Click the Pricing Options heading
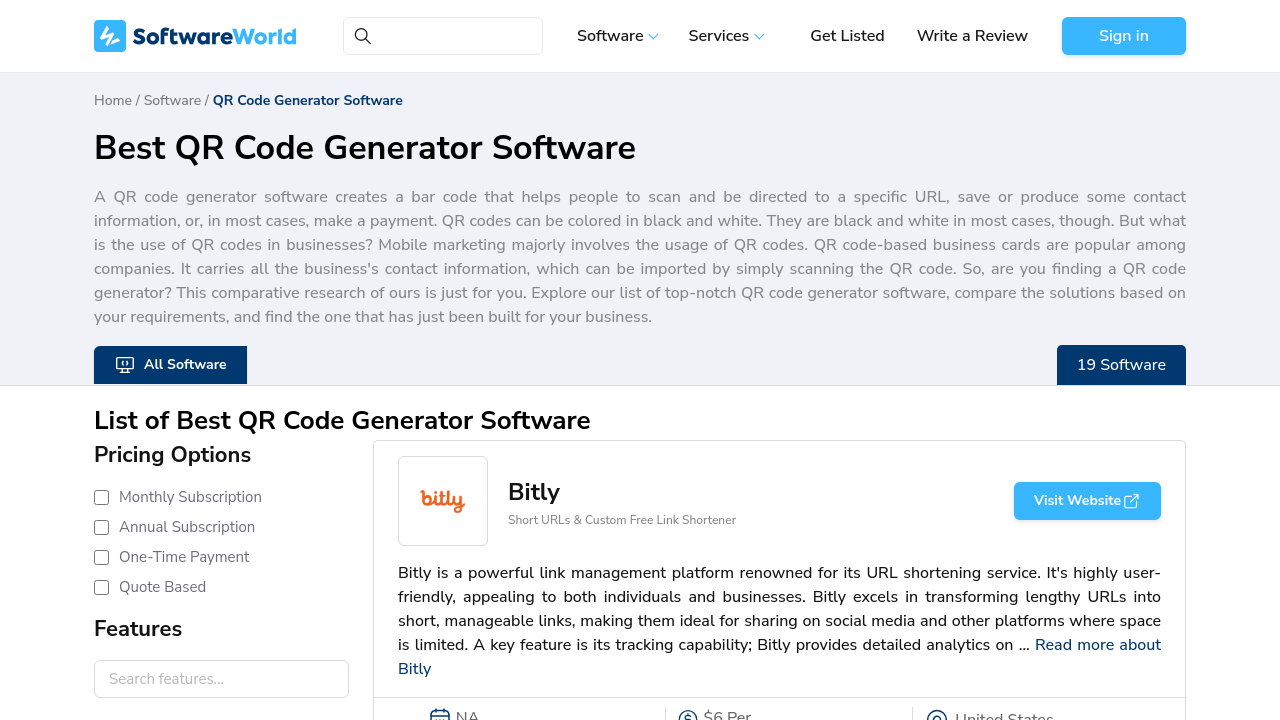Screen dimensions: 1280x720 click(172, 455)
